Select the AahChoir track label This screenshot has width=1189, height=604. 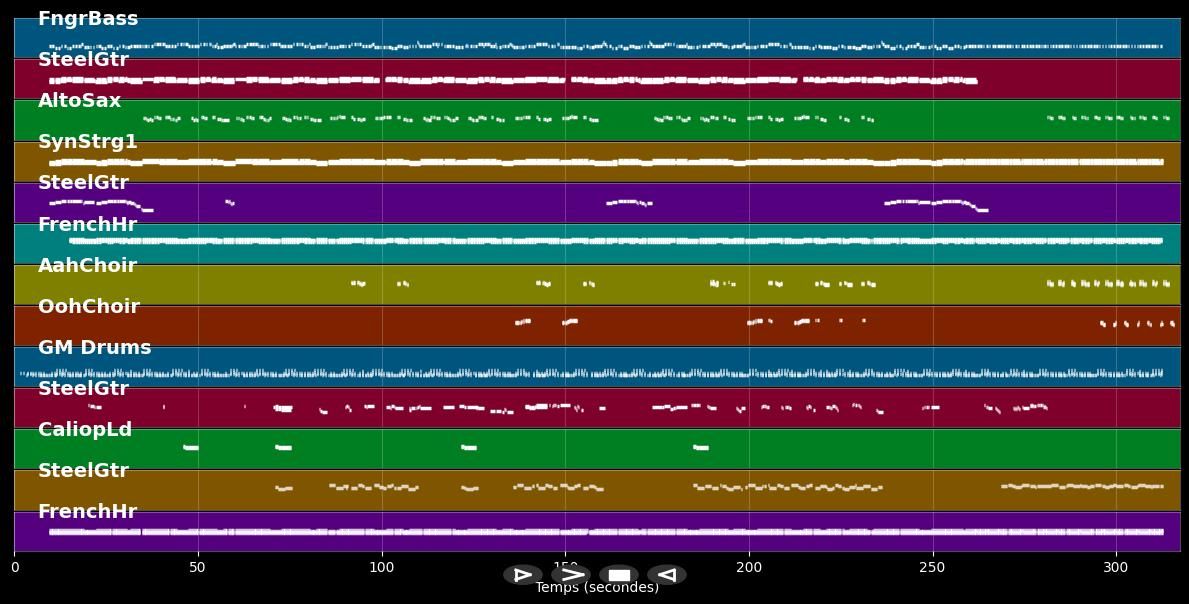click(87, 266)
